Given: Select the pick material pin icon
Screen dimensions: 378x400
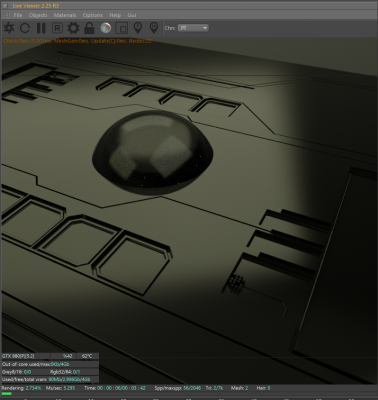Looking at the screenshot, I should [154, 28].
